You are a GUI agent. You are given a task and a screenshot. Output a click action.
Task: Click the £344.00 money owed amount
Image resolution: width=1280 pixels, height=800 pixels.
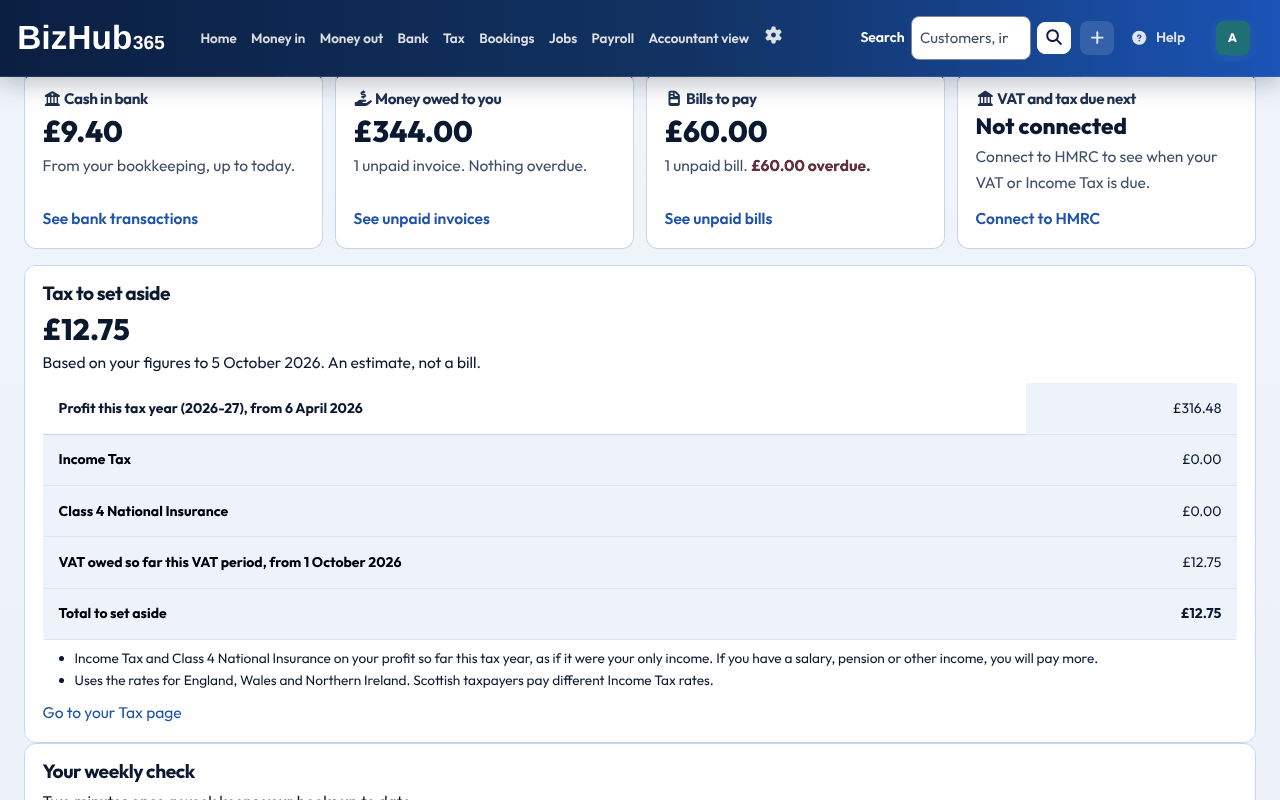414,131
